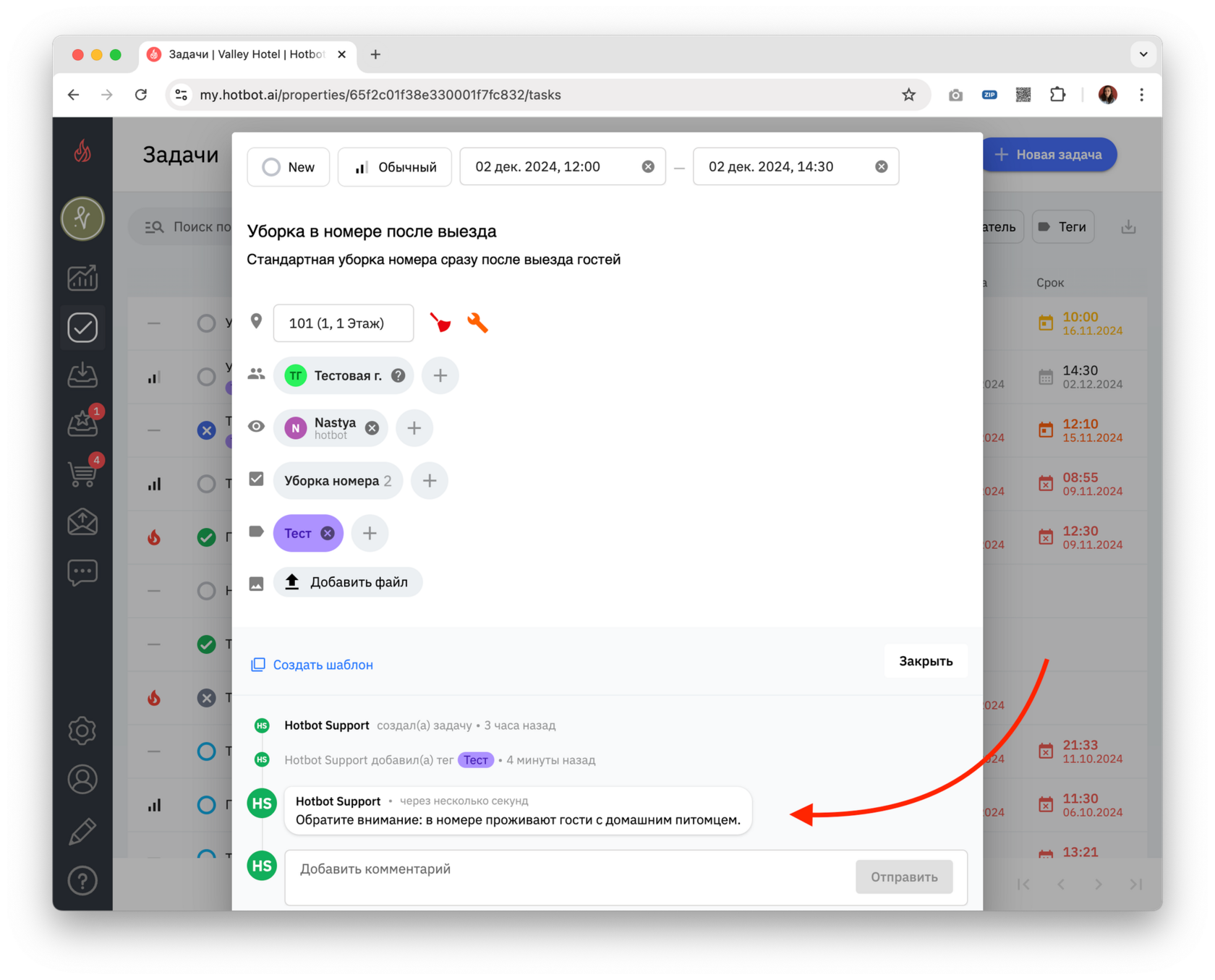This screenshot has height=980, width=1215.
Task: Click the Тестовая г. assignee chip
Action: (344, 375)
